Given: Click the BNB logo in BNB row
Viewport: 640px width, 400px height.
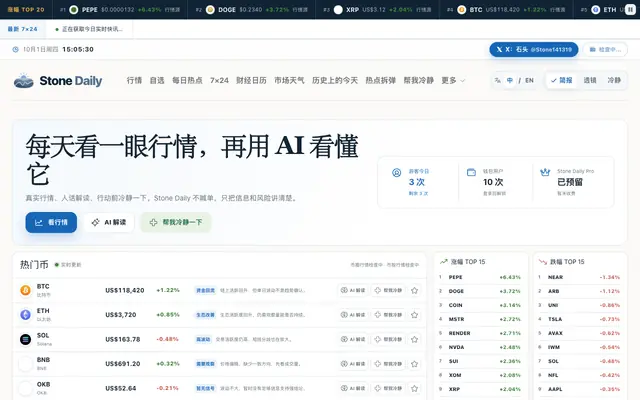Looking at the screenshot, I should (25, 364).
